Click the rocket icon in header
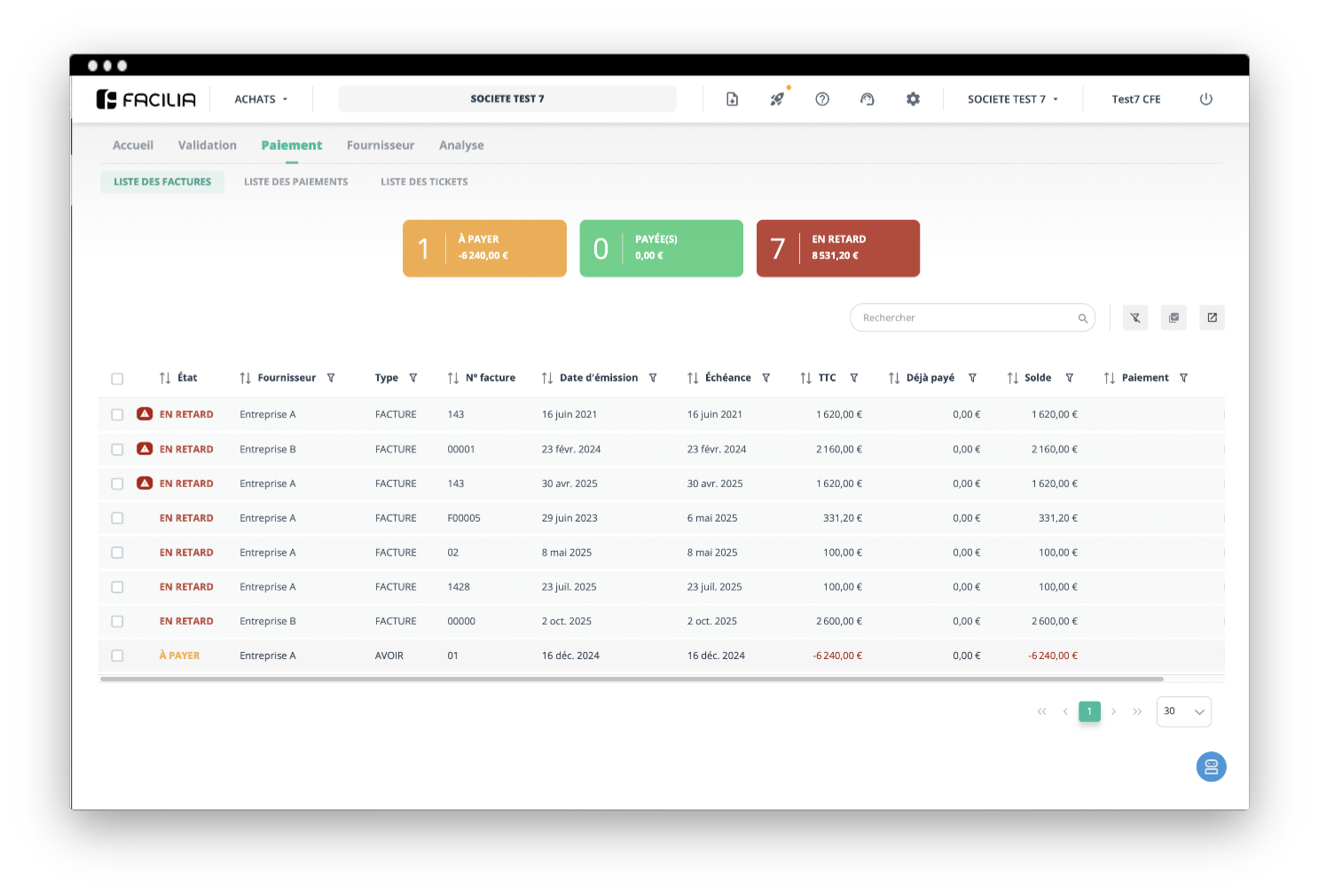The image size is (1319, 896). [777, 99]
